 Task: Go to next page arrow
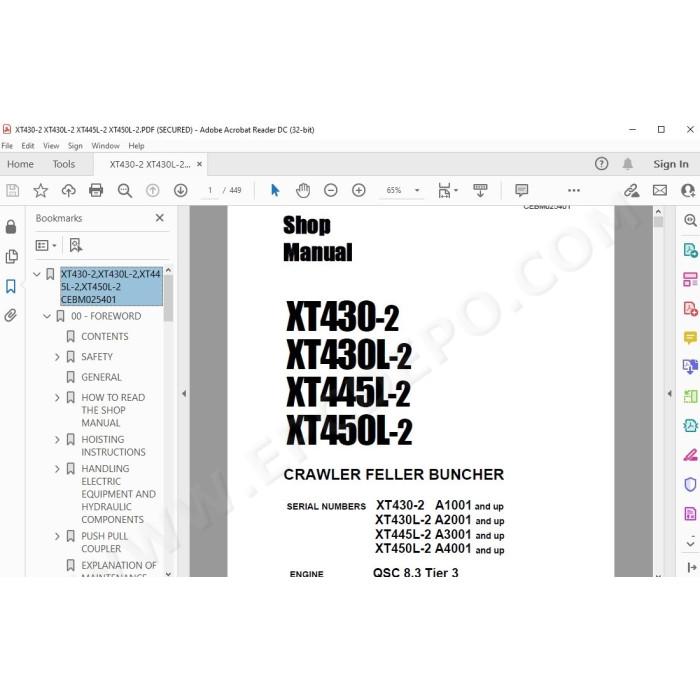pos(180,191)
